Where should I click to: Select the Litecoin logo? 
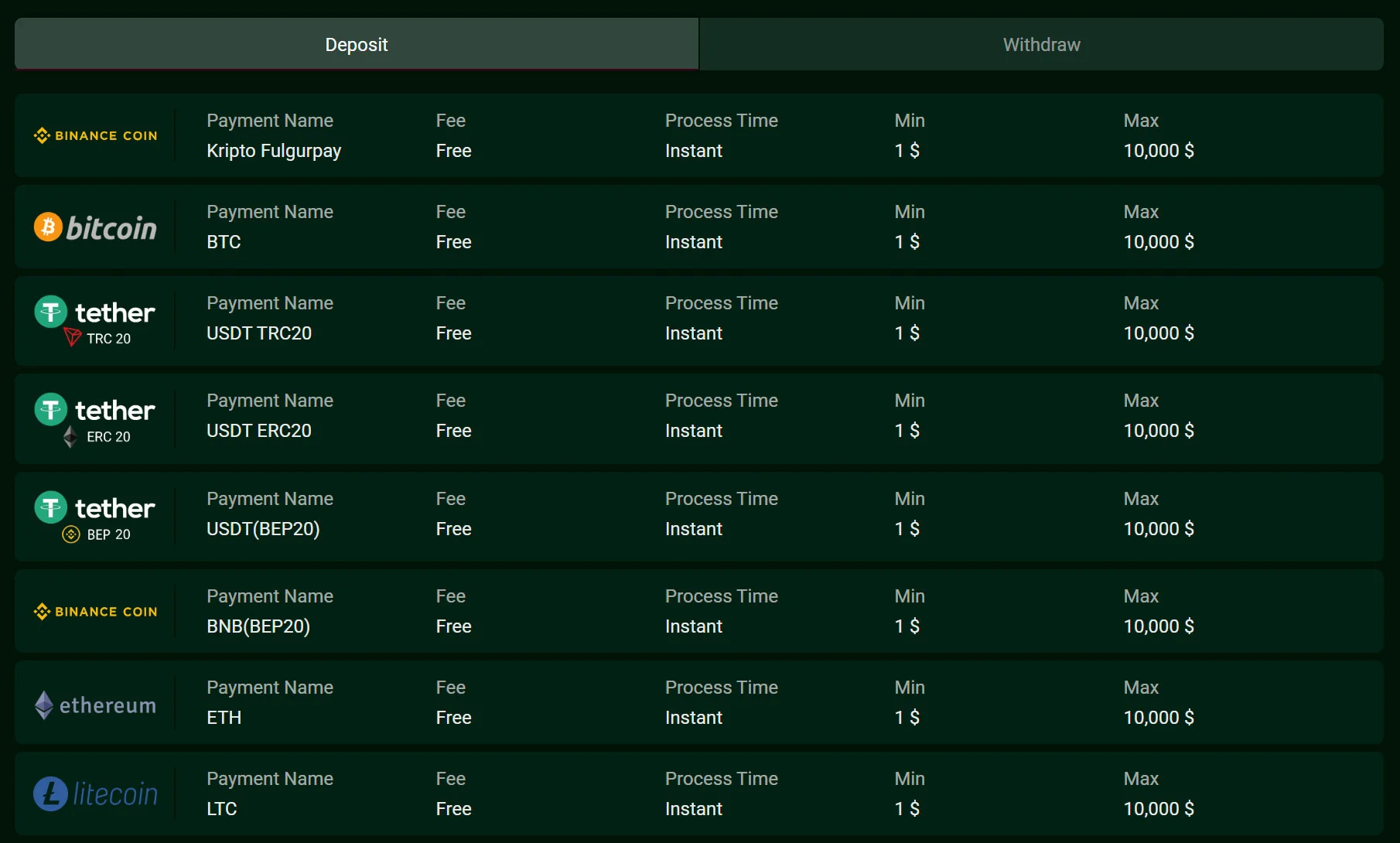[95, 794]
